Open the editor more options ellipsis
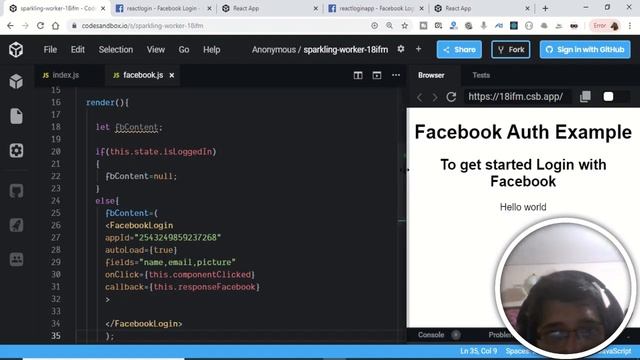640x360 pixels. pos(396,75)
